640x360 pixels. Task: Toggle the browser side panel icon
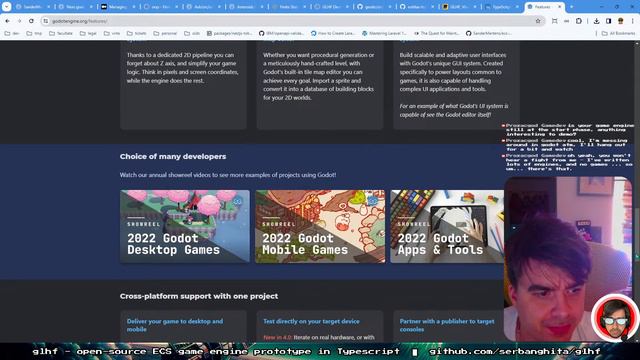pos(609,21)
